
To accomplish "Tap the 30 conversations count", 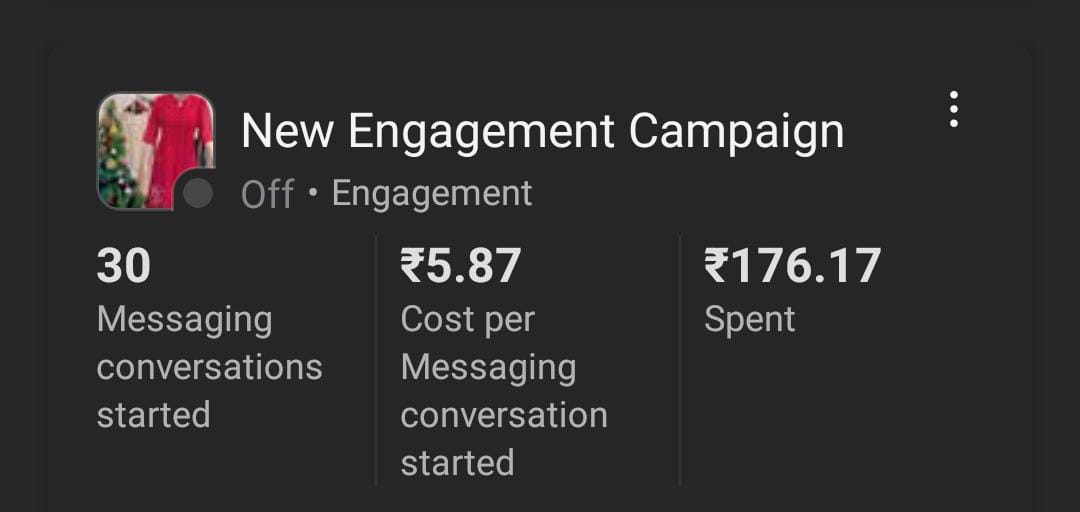I will 124,266.
